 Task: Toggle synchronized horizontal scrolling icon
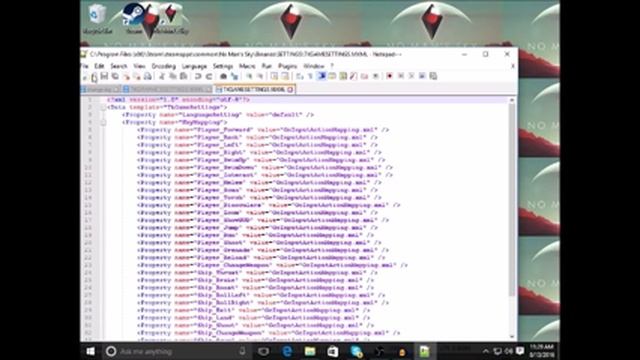285,76
